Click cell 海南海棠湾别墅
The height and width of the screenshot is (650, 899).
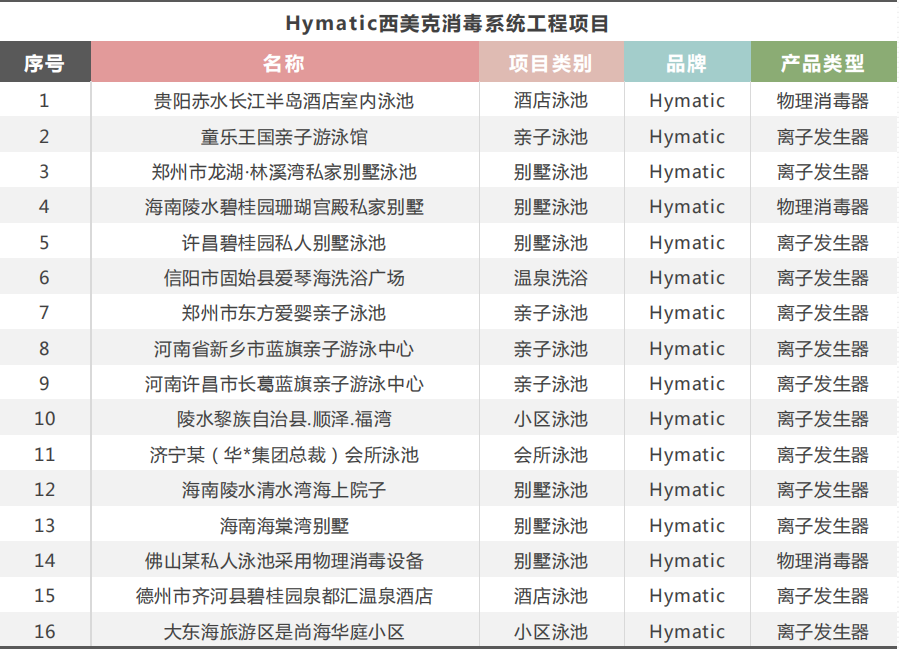pos(284,526)
